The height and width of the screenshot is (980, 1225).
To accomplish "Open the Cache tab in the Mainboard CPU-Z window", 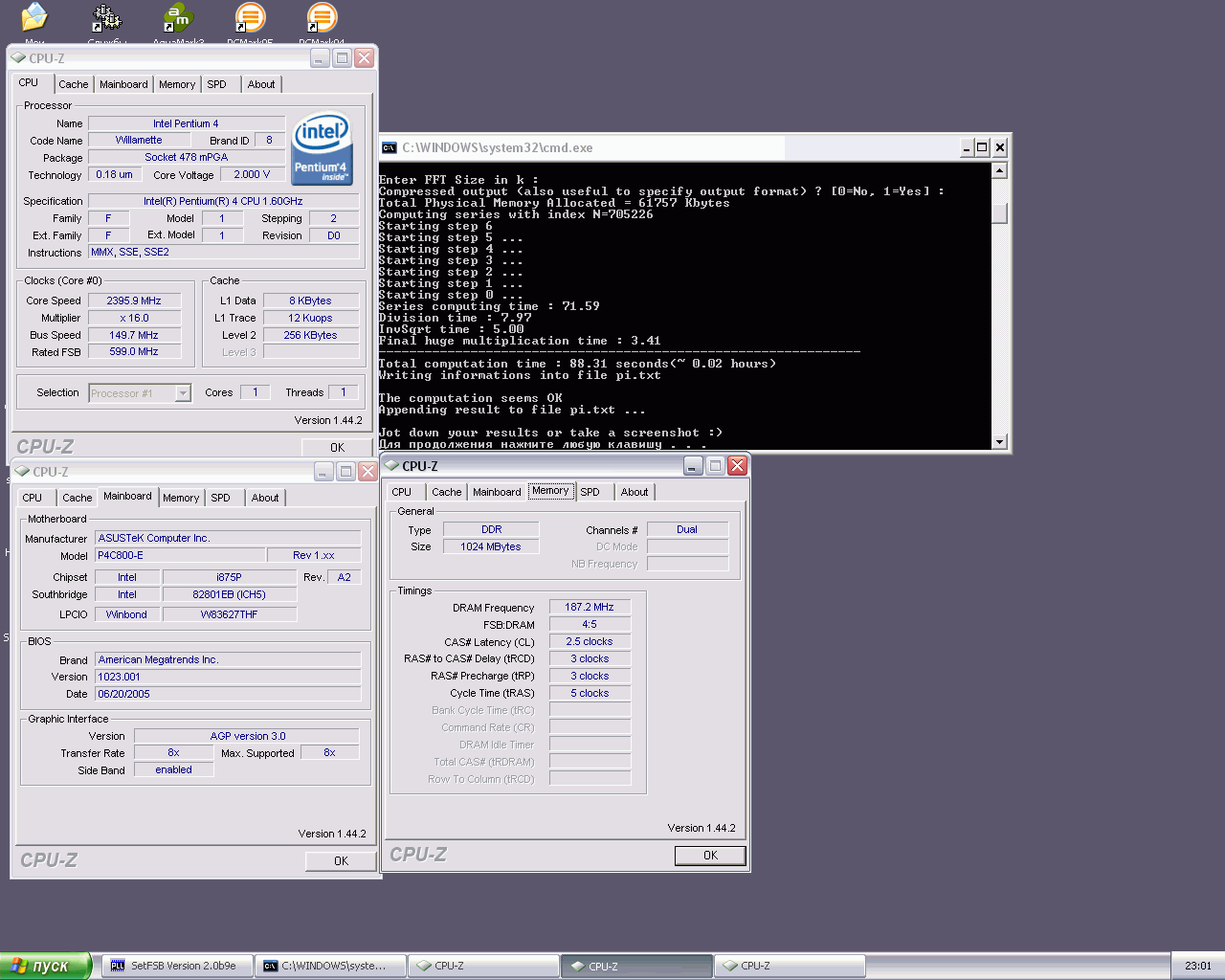I will tap(78, 498).
